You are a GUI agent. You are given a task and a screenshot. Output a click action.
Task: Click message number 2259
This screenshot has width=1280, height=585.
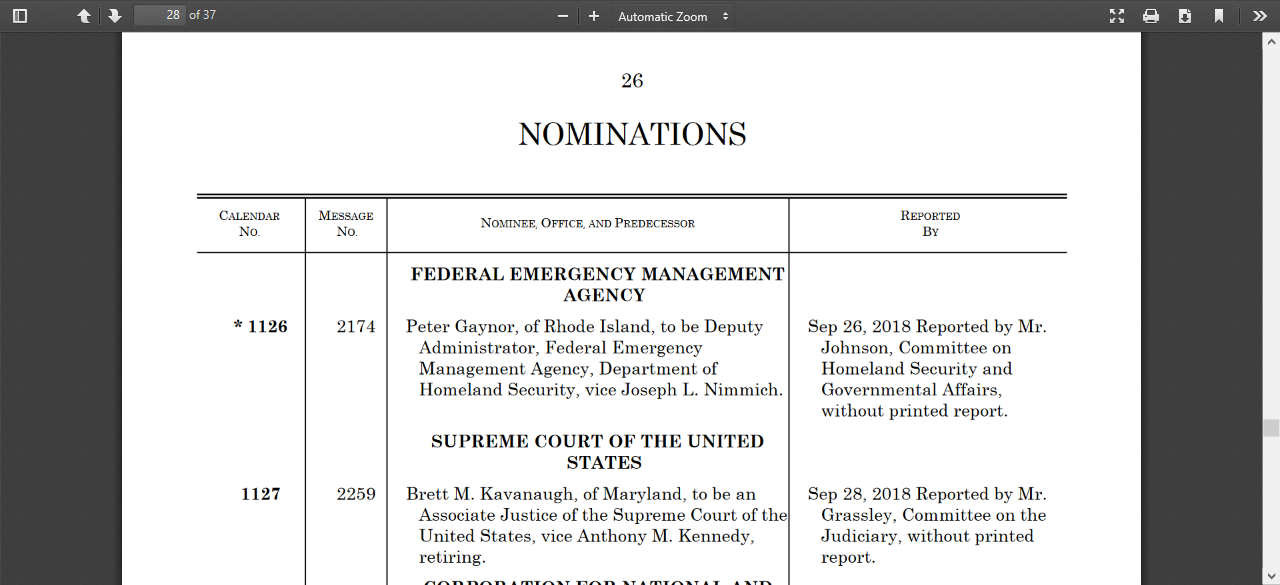click(356, 494)
